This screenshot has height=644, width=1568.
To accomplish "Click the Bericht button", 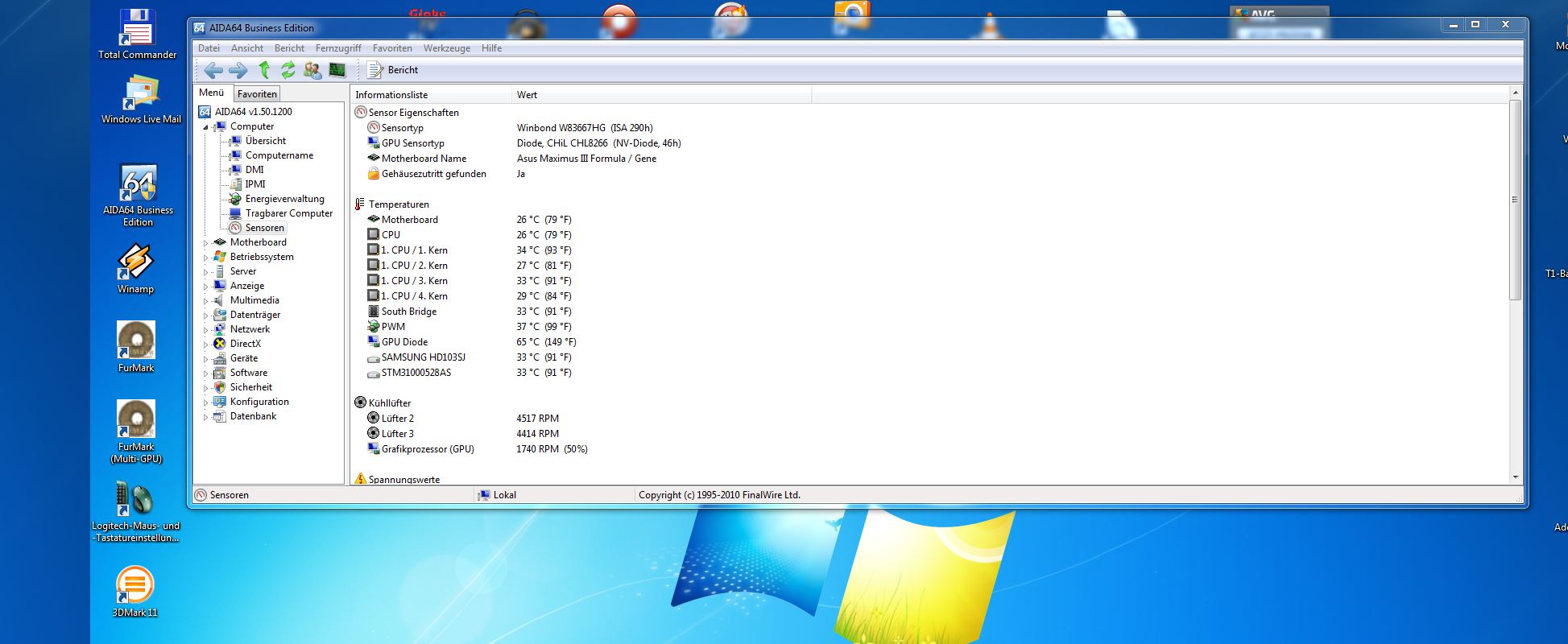I will tap(393, 70).
